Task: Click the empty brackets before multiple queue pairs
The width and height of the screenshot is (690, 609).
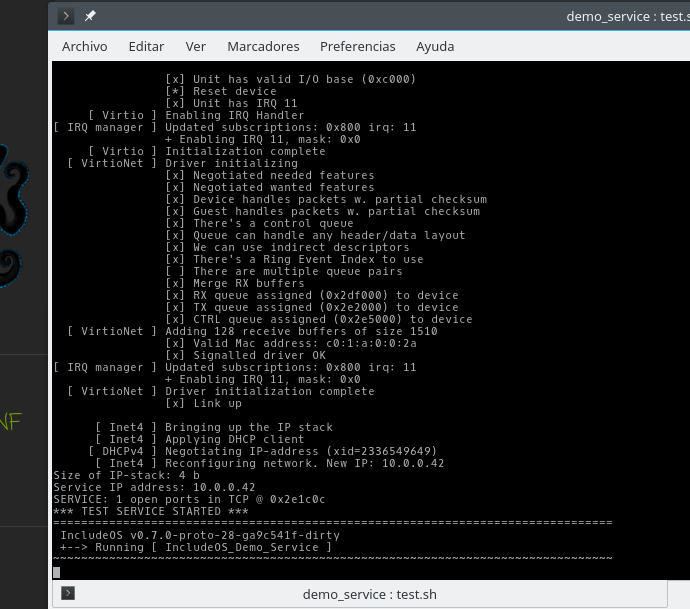Action: pyautogui.click(x=175, y=271)
